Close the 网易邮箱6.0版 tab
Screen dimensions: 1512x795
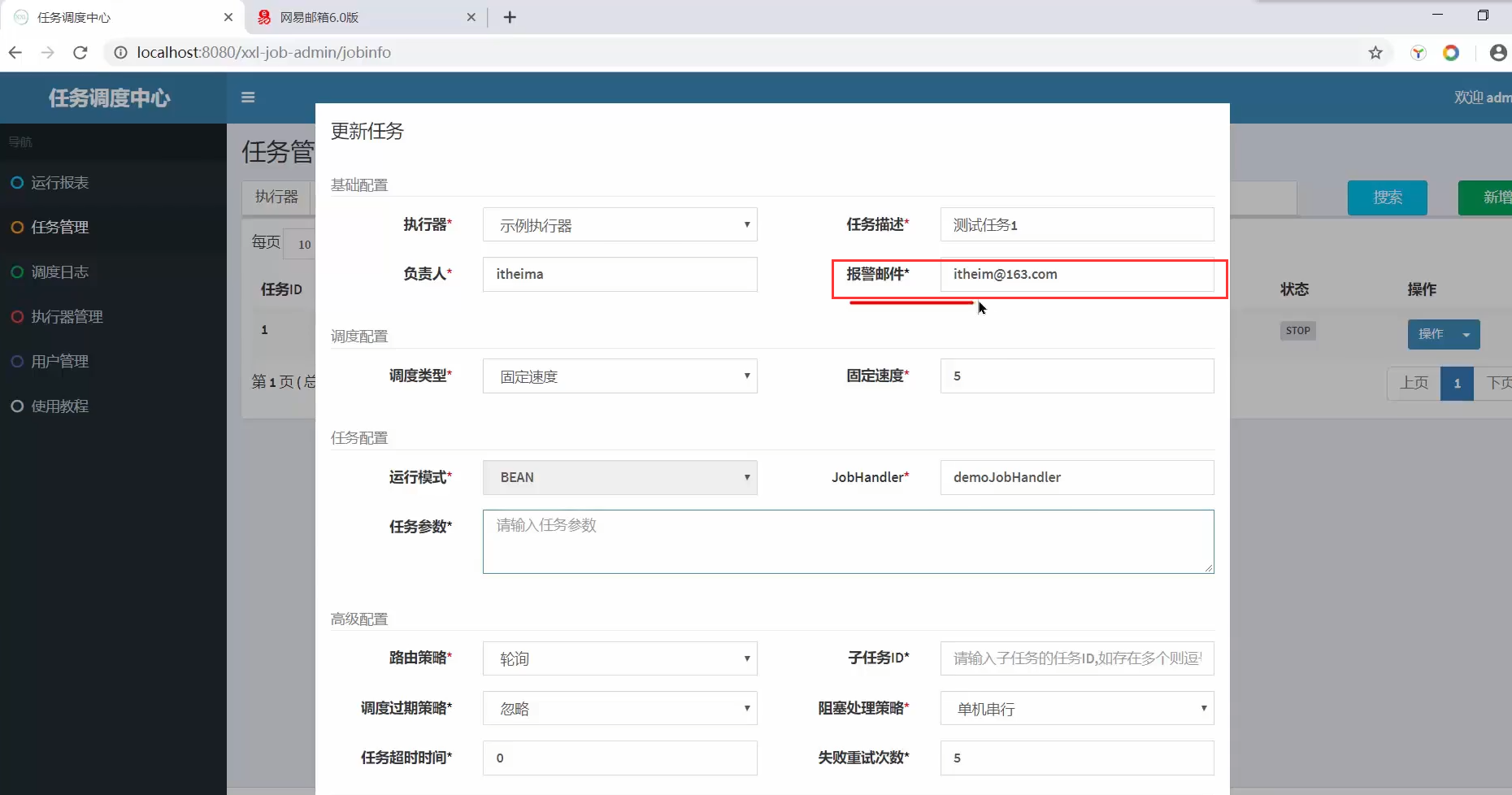tap(471, 17)
